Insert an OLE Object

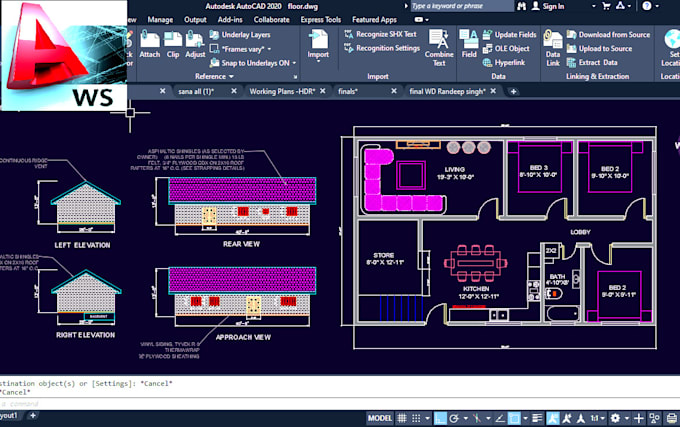tap(506, 49)
